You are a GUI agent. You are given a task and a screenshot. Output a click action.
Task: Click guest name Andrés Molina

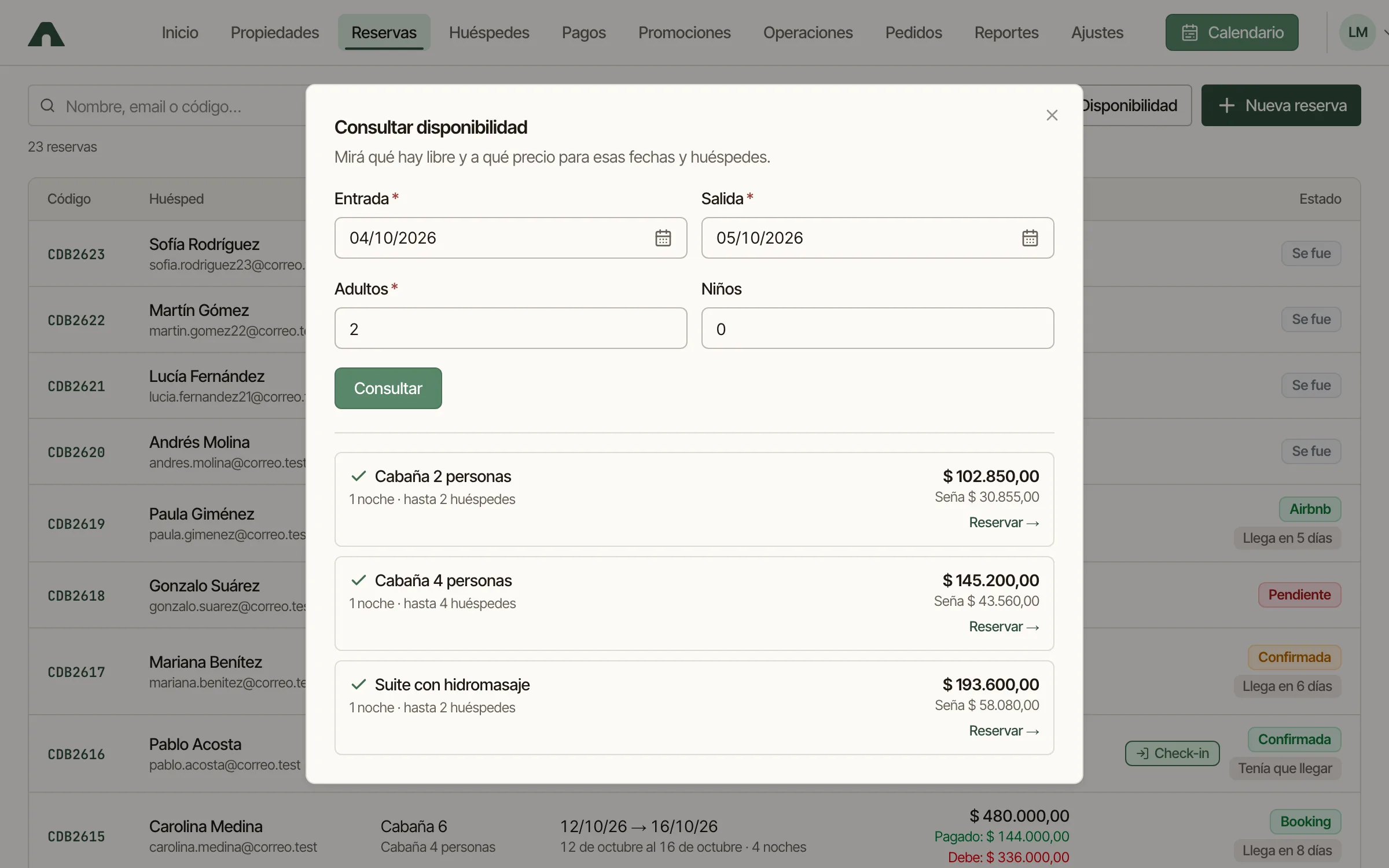200,442
